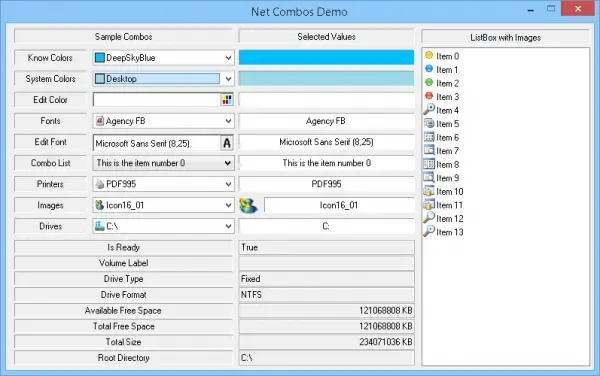Click the font icon beside Agency FB
The image size is (600, 376).
[99, 121]
